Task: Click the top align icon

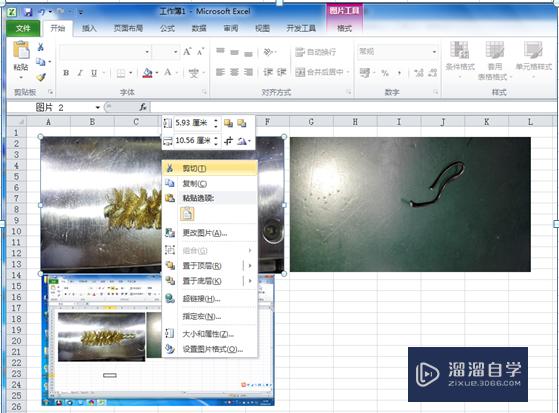Action: (220, 52)
